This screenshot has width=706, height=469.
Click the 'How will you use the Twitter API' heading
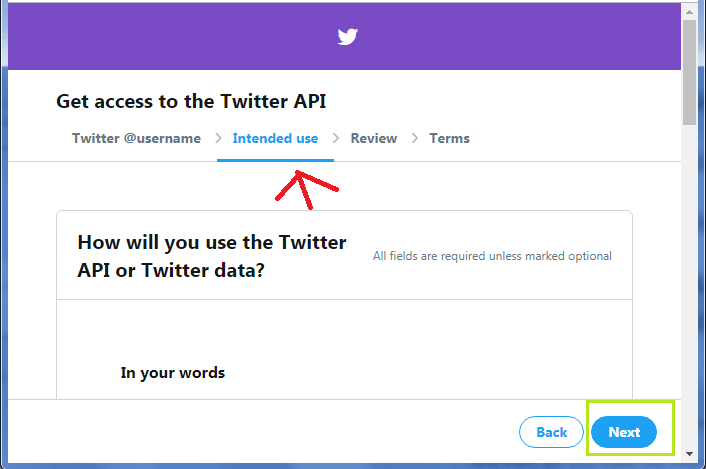click(x=212, y=255)
